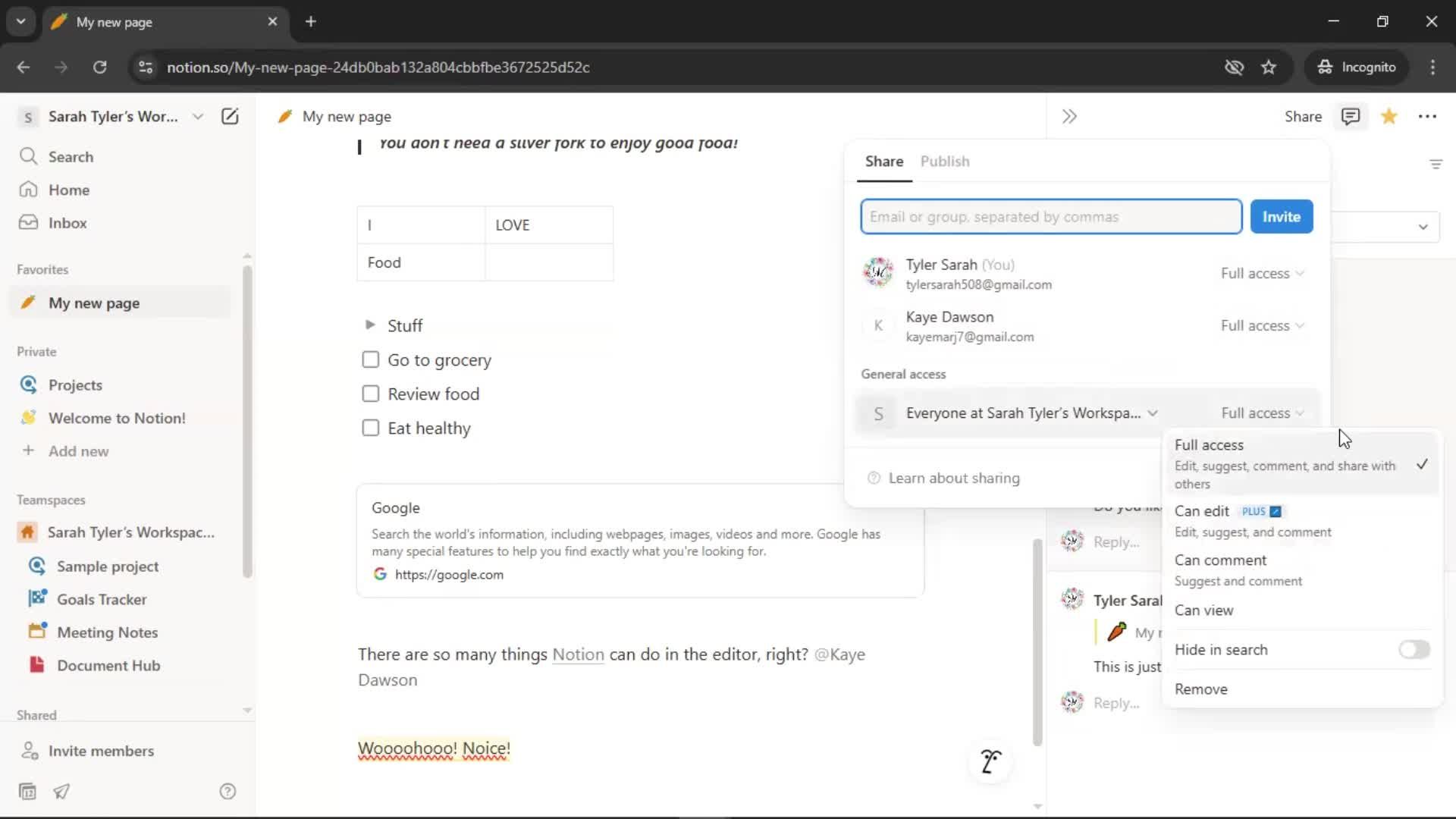Viewport: 1456px width, 819px height.
Task: Open the Notion link in paragraph
Action: click(578, 654)
